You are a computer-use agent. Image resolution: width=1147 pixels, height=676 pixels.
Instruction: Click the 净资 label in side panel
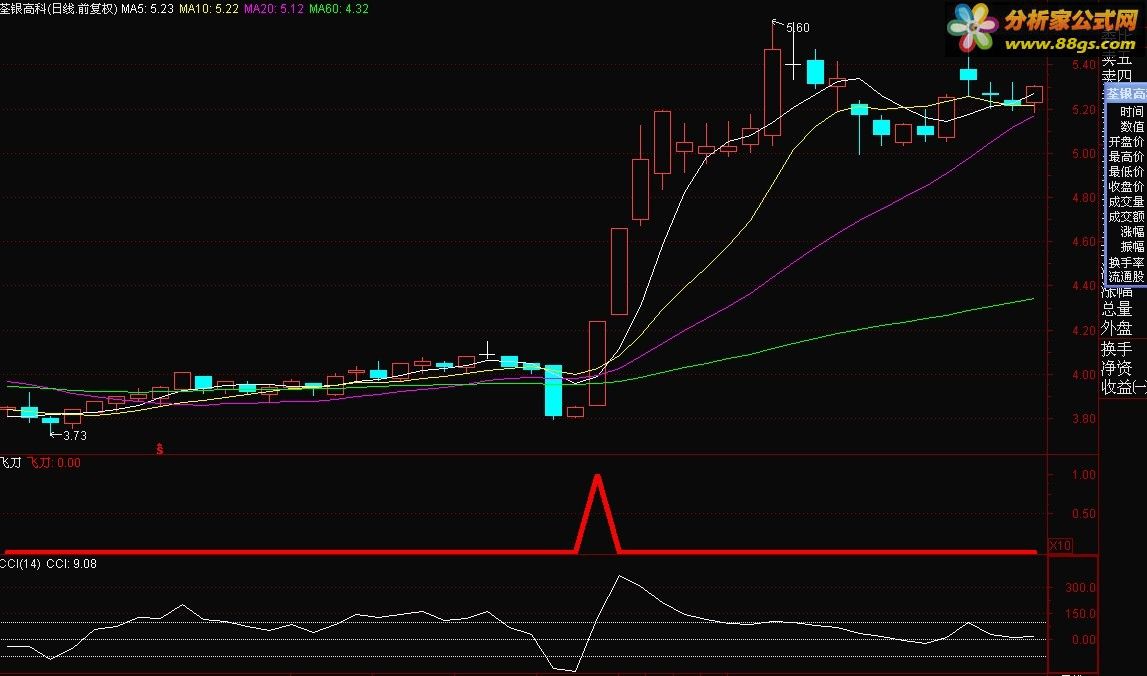[x=1116, y=368]
